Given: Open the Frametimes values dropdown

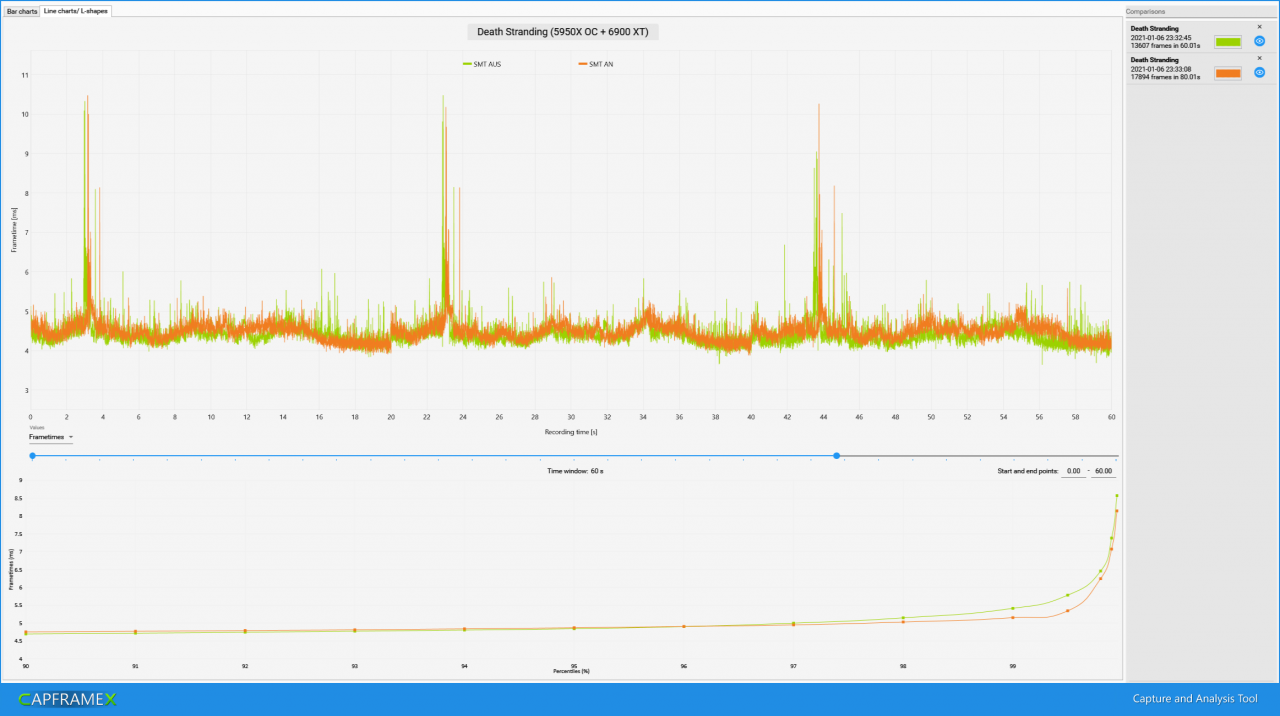Looking at the screenshot, I should 51,437.
